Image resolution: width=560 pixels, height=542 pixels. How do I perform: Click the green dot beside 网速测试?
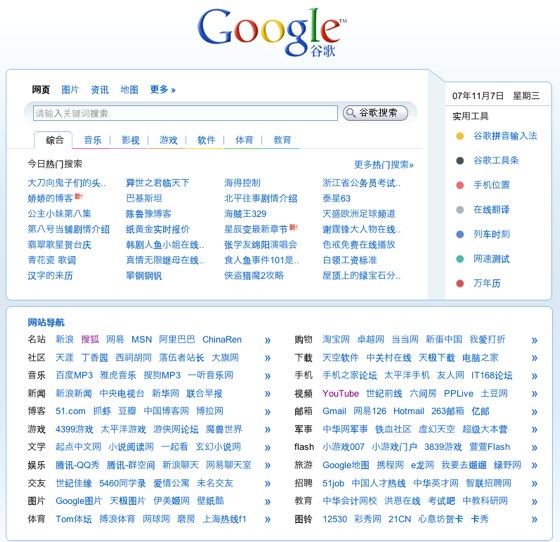460,259
